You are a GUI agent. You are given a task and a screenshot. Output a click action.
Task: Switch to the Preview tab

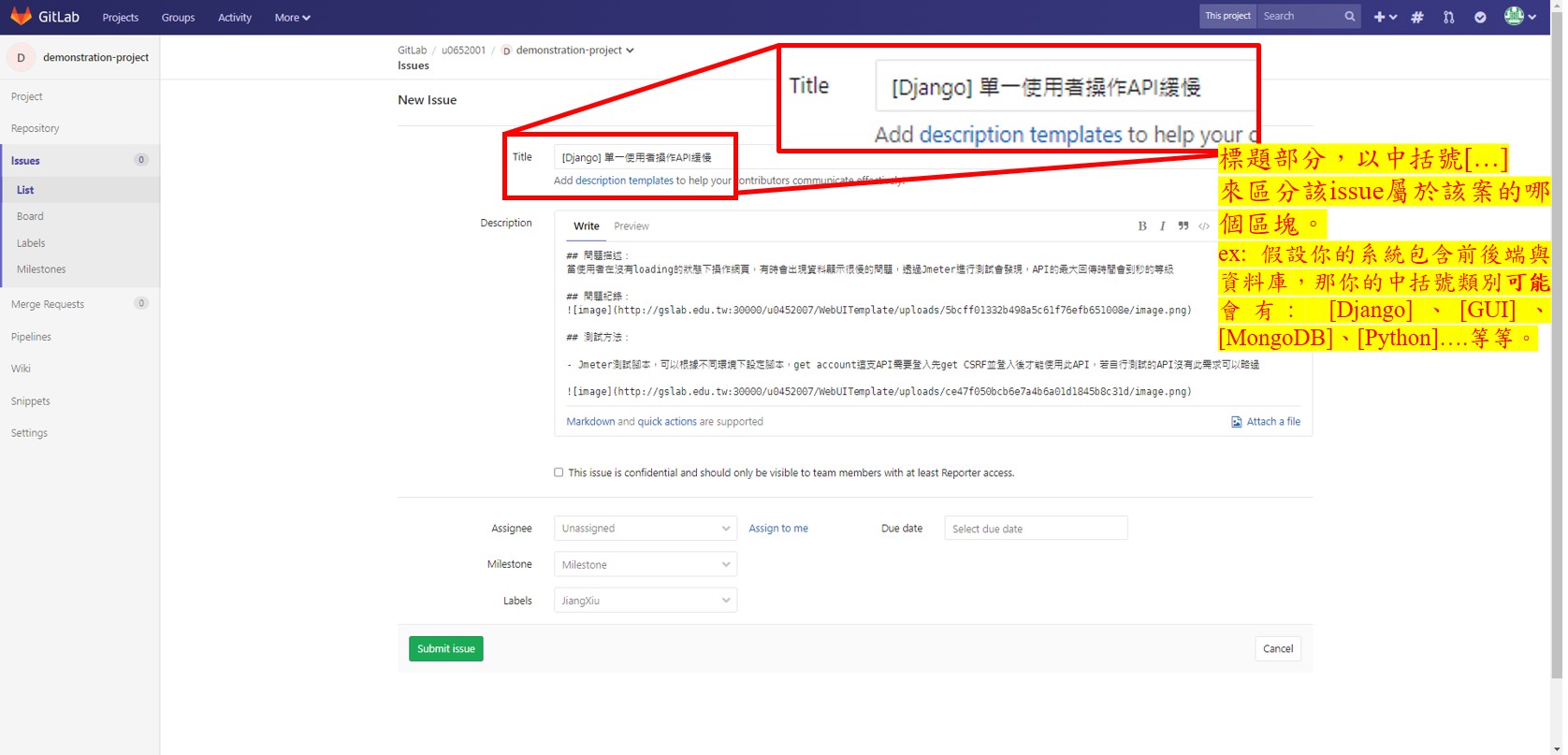[x=632, y=226]
